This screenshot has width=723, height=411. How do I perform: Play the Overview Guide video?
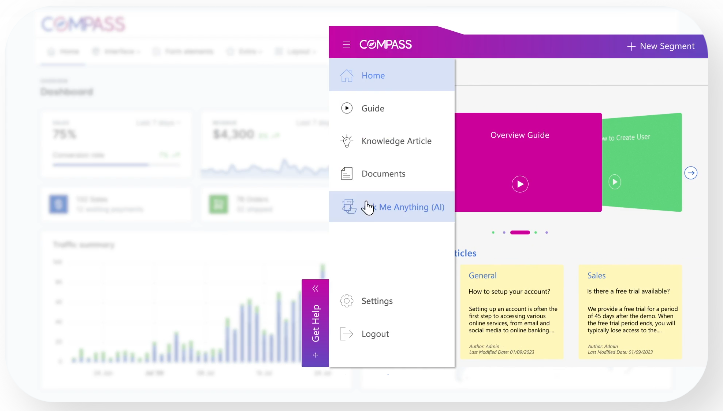(x=520, y=184)
